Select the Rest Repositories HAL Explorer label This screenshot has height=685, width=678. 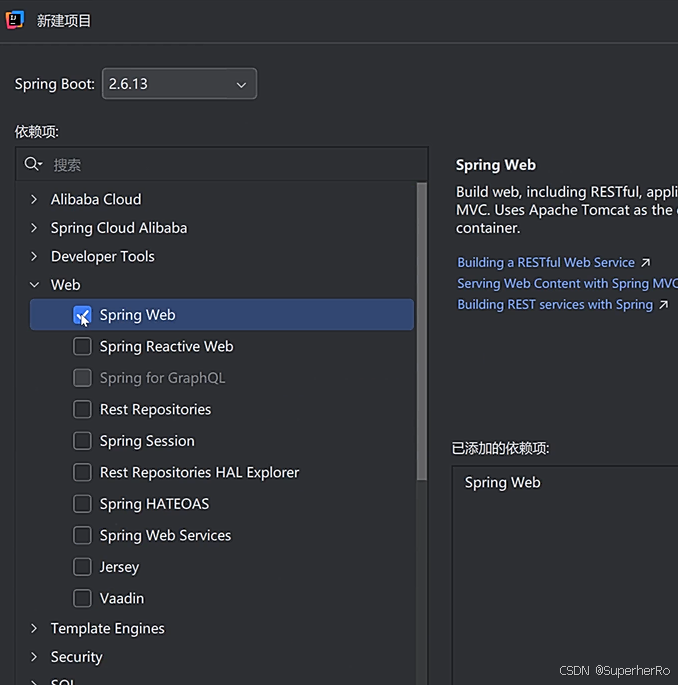(199, 472)
